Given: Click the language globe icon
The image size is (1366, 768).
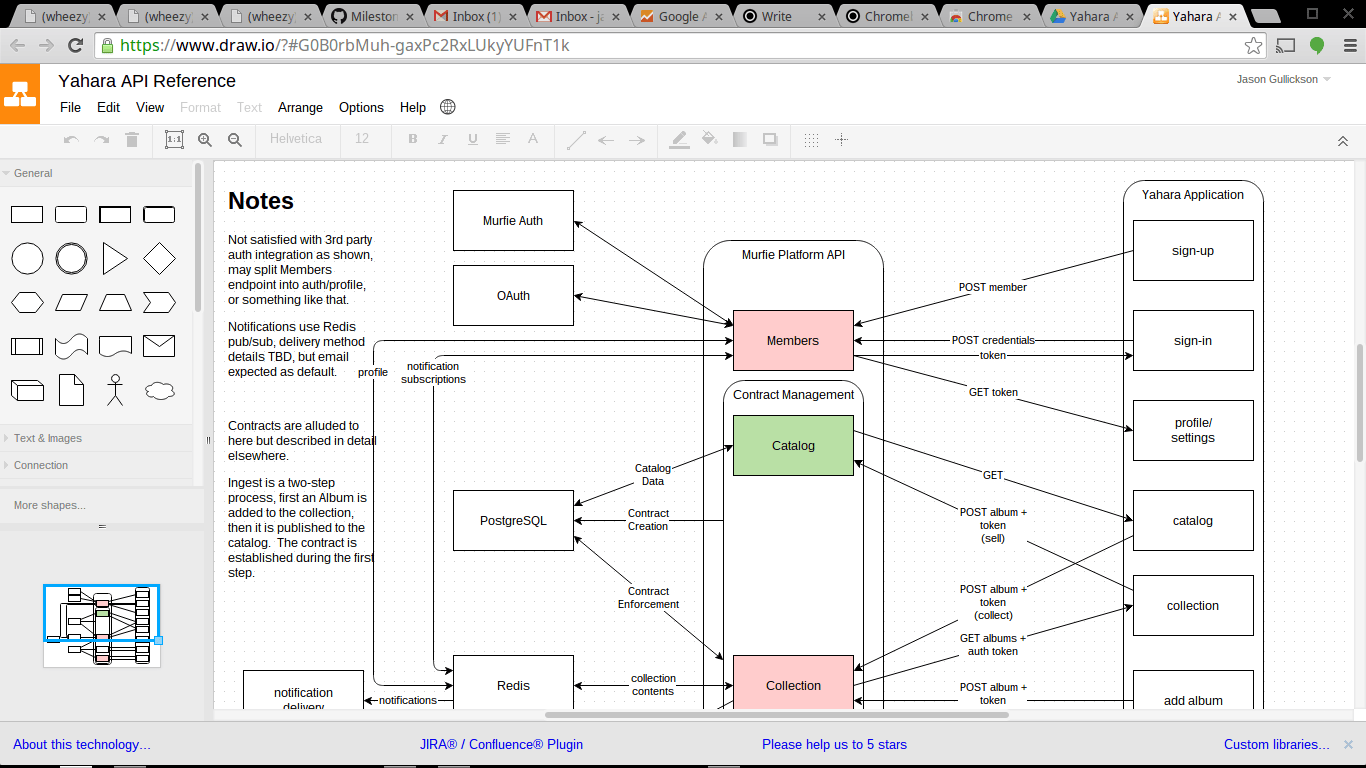Looking at the screenshot, I should [x=448, y=107].
